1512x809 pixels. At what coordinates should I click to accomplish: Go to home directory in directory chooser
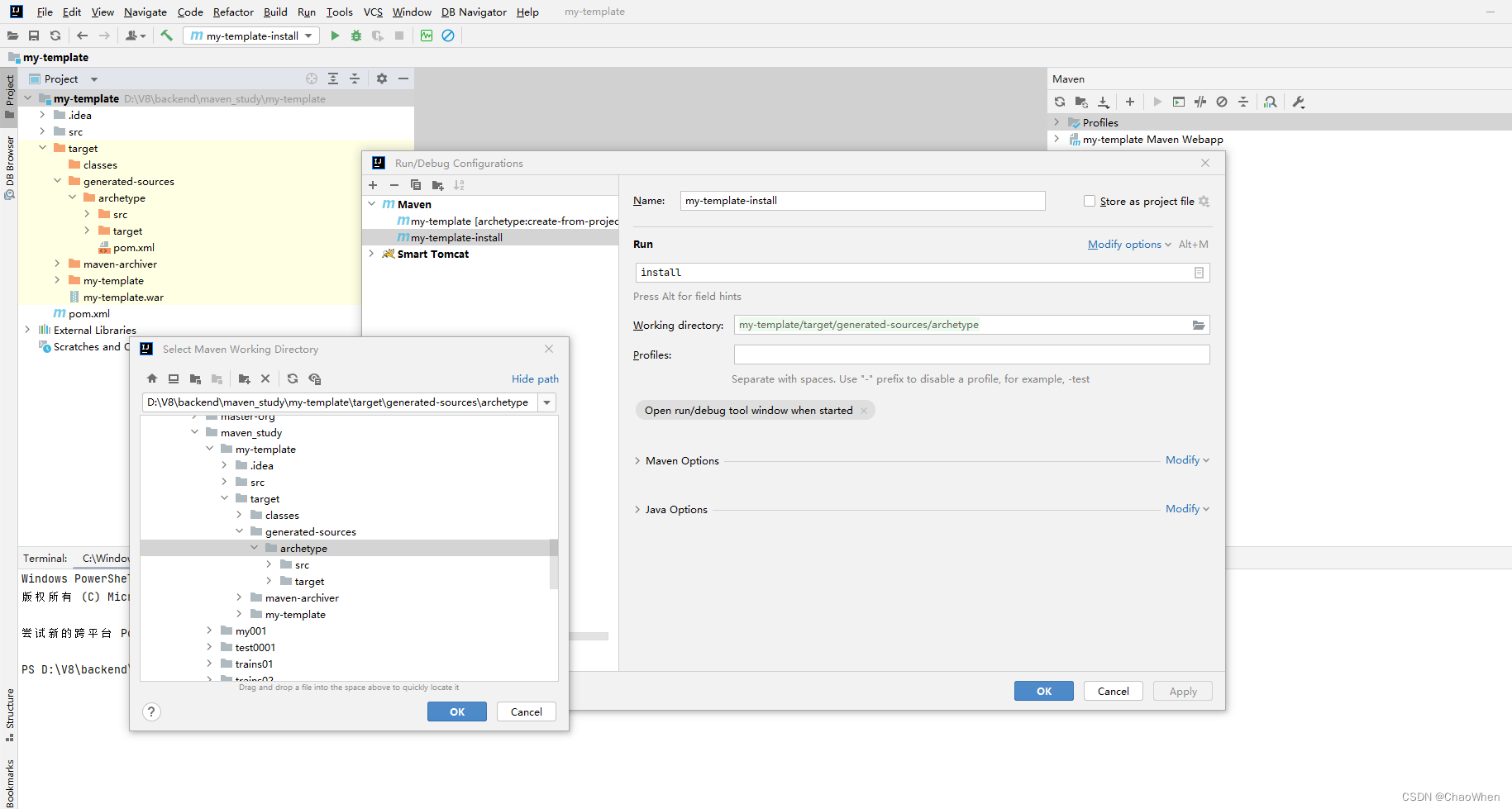tap(152, 378)
